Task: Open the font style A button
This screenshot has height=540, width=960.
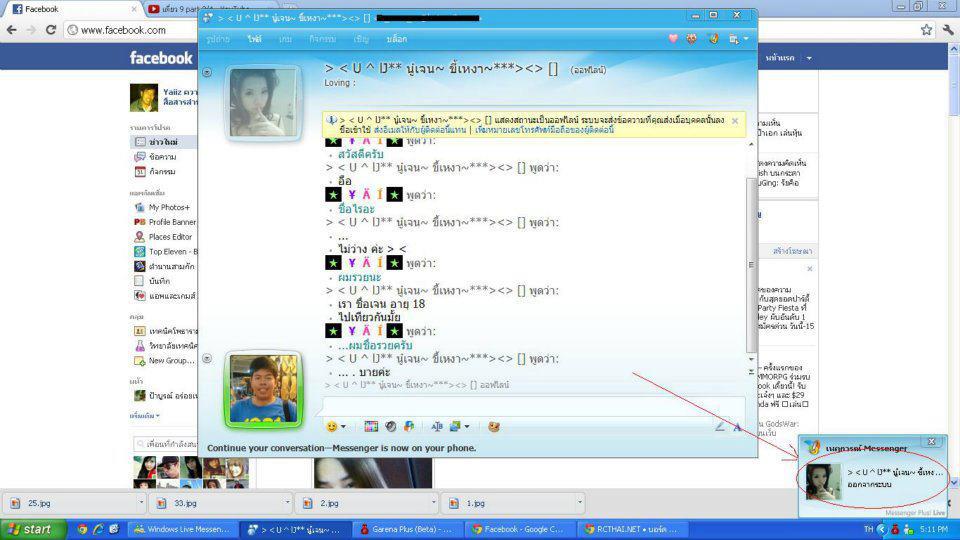Action: click(737, 427)
